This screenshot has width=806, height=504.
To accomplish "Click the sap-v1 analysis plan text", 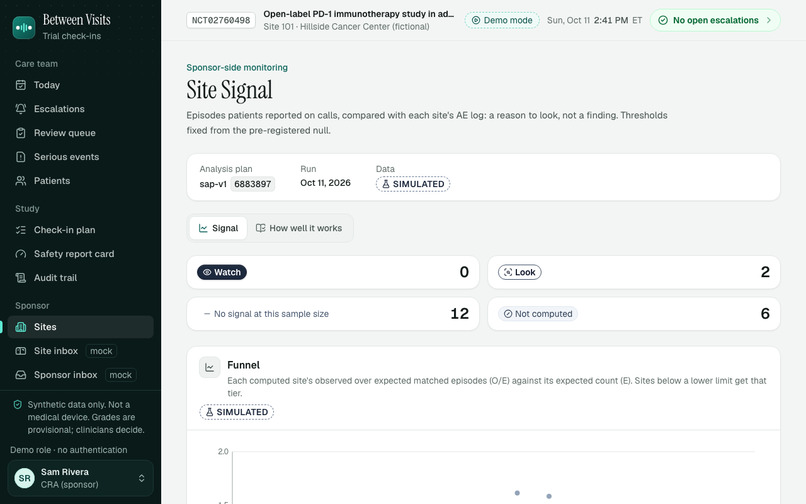I will [213, 184].
